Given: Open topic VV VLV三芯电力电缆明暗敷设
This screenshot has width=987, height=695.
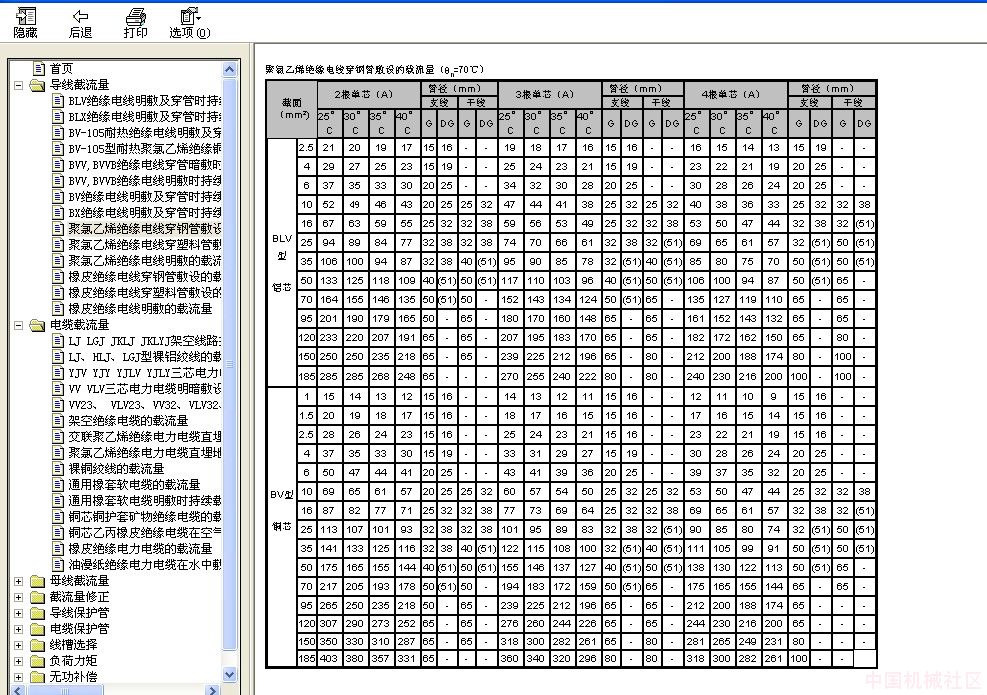Looking at the screenshot, I should (145, 388).
